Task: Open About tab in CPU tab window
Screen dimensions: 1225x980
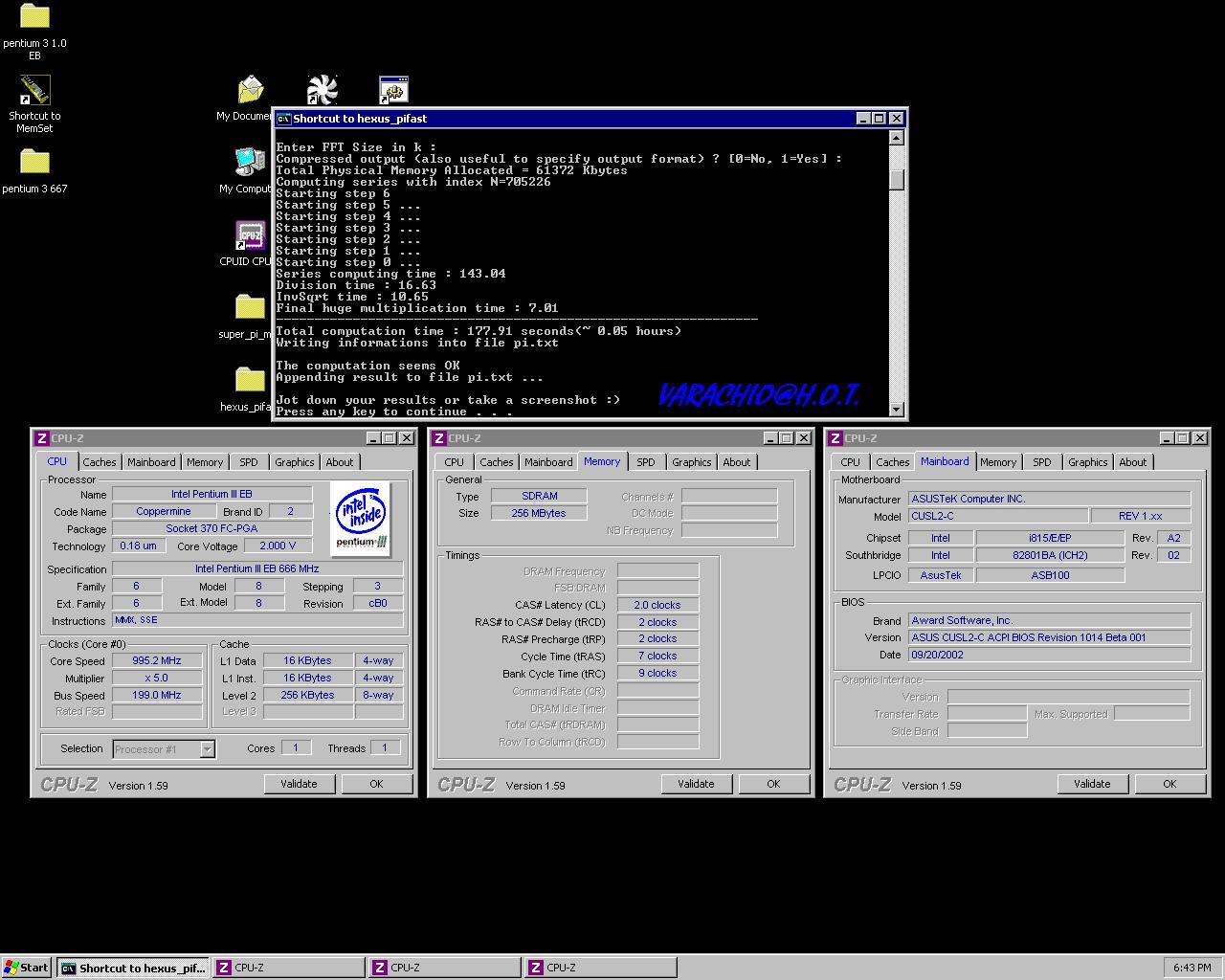Action: coord(340,462)
